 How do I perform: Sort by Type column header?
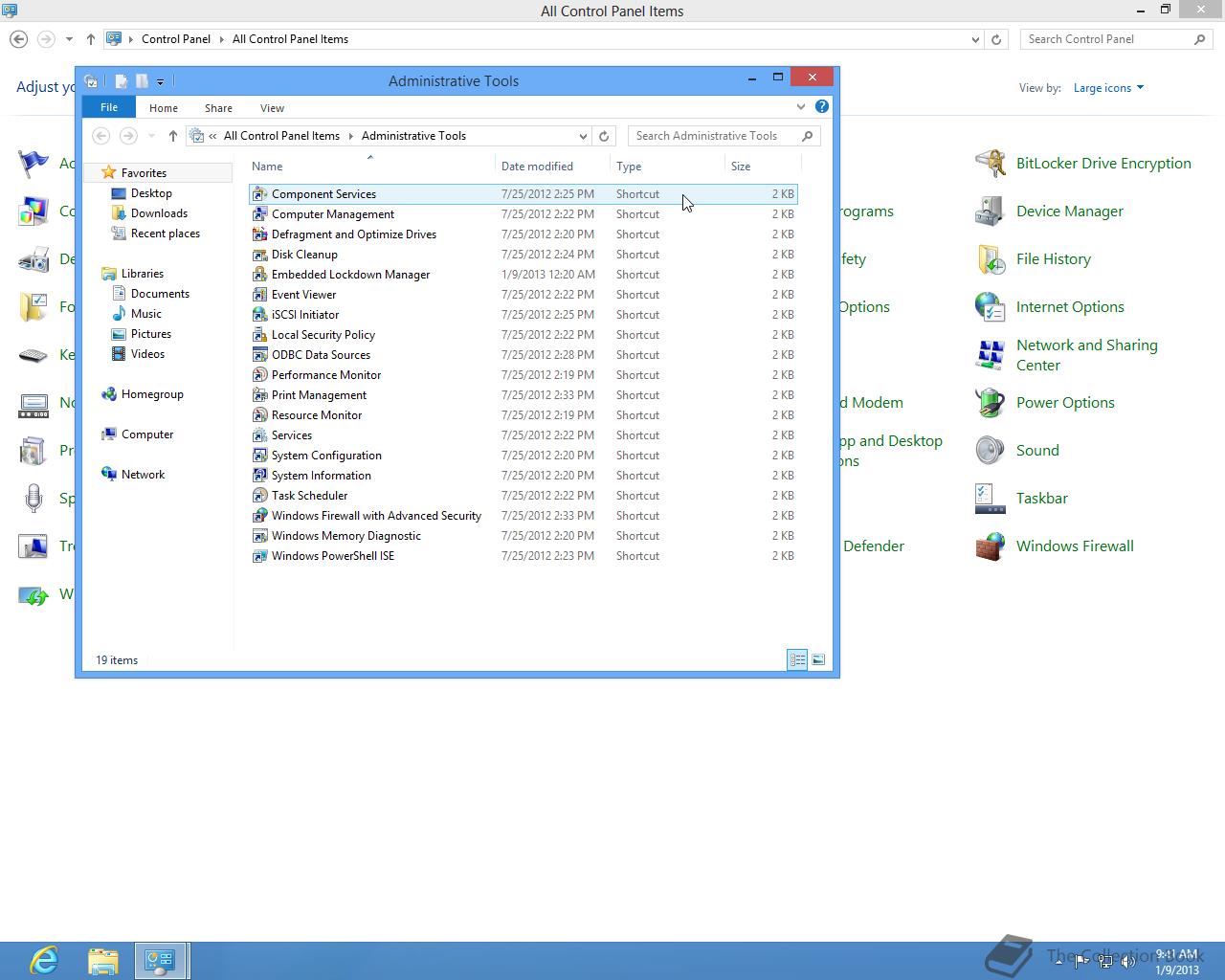tap(668, 167)
